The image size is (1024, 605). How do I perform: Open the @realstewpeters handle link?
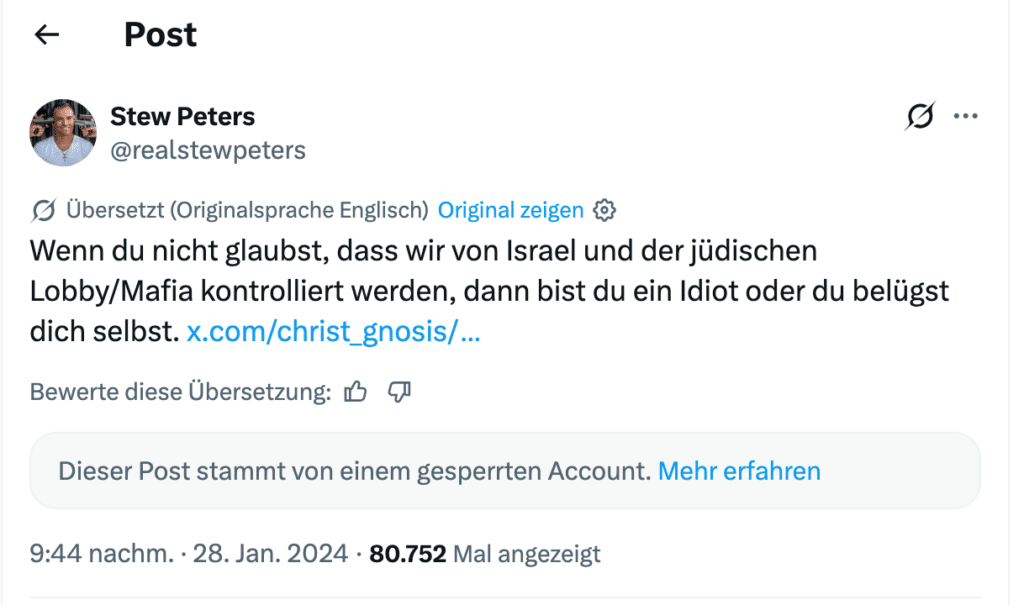(208, 150)
